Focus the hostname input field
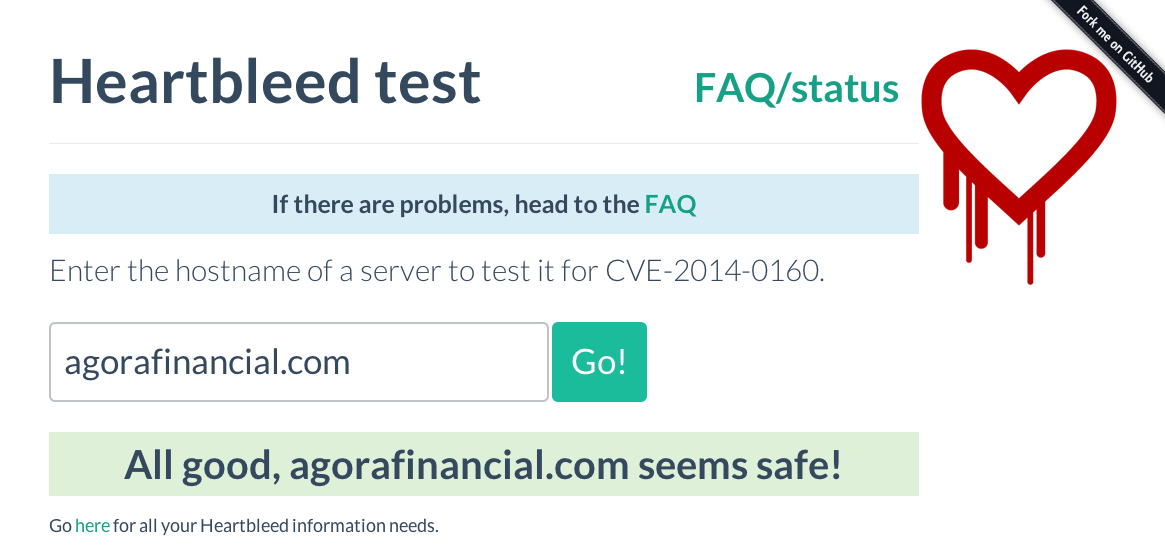 click(x=298, y=362)
